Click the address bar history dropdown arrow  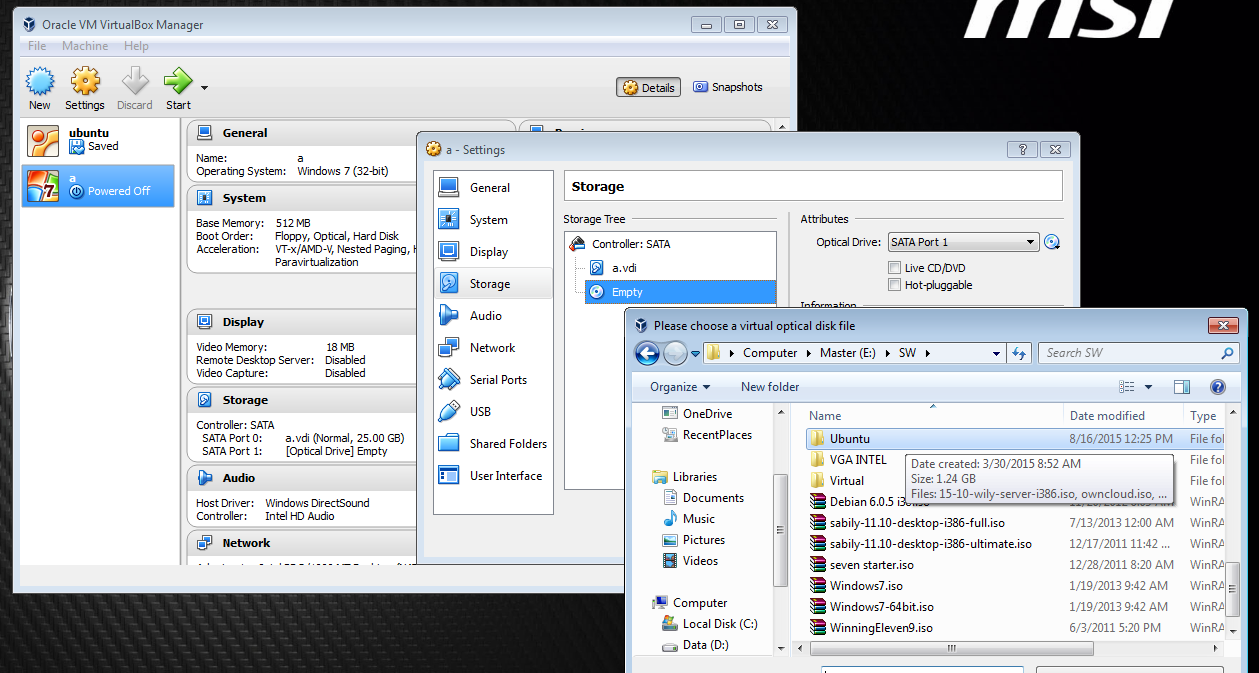tap(996, 353)
